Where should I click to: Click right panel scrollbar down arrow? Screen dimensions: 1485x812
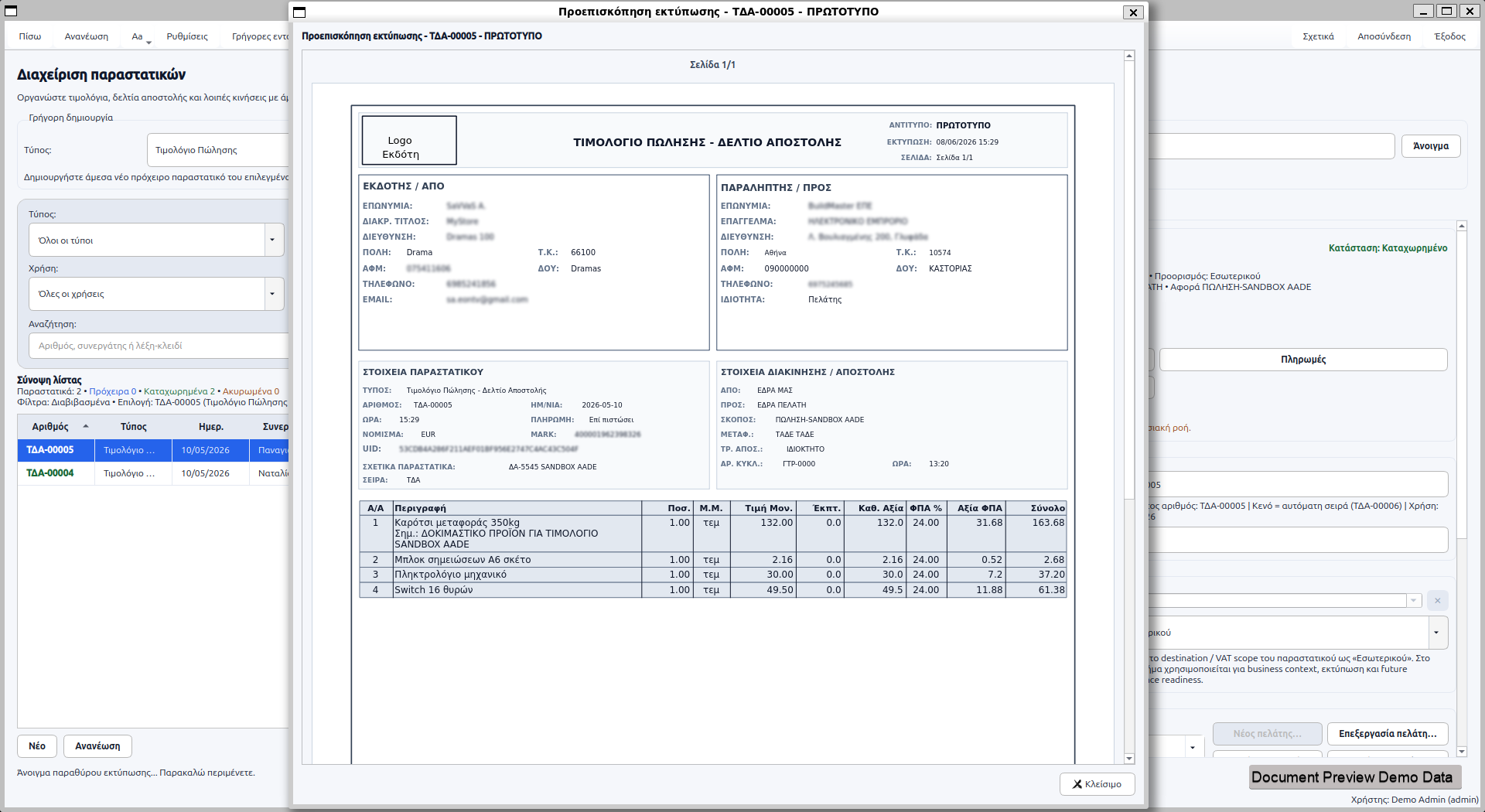click(x=1462, y=751)
